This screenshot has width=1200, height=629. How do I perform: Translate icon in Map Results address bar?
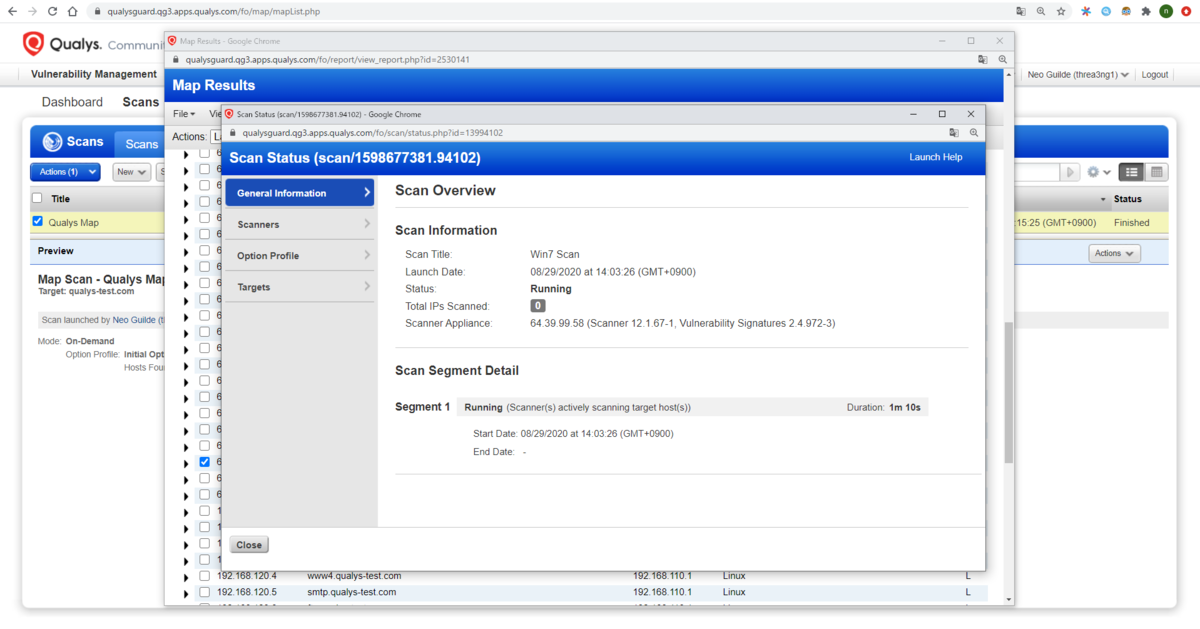(x=983, y=59)
